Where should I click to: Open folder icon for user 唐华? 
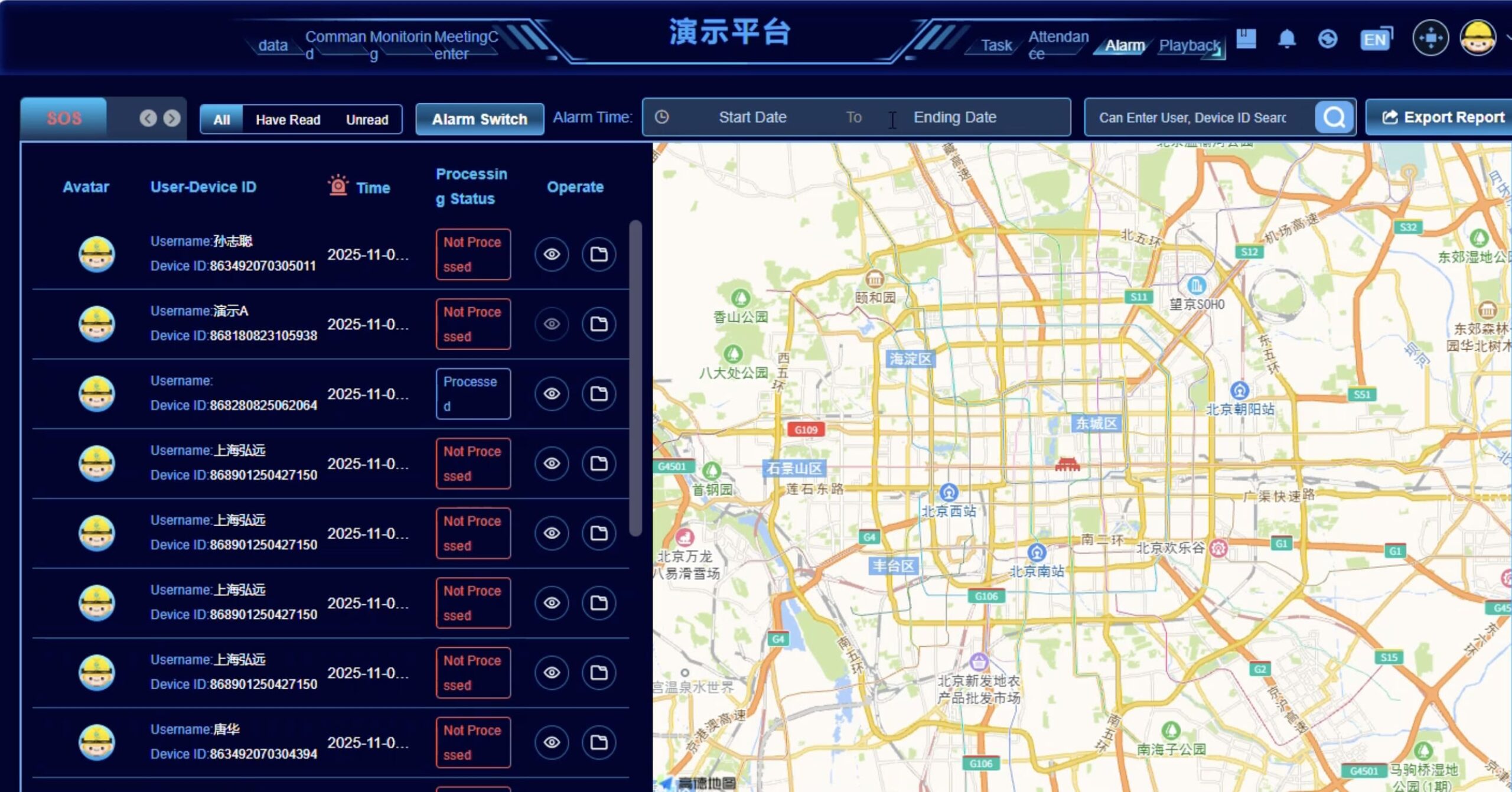tap(599, 742)
